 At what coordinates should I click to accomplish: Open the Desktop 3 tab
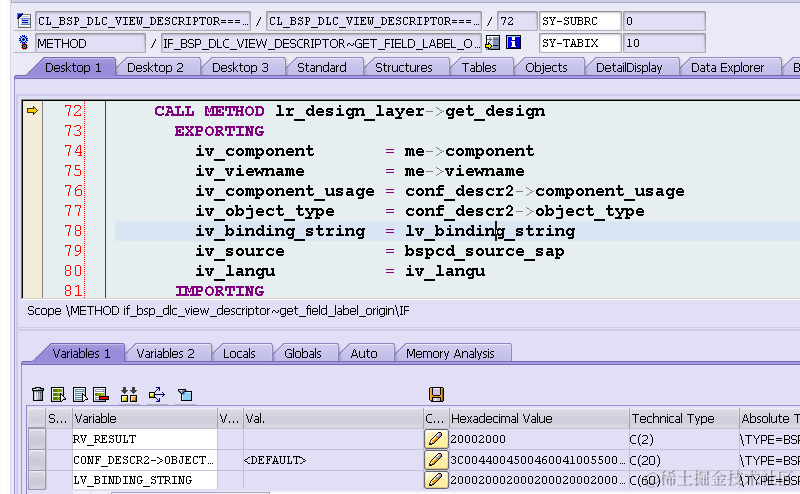pos(240,67)
